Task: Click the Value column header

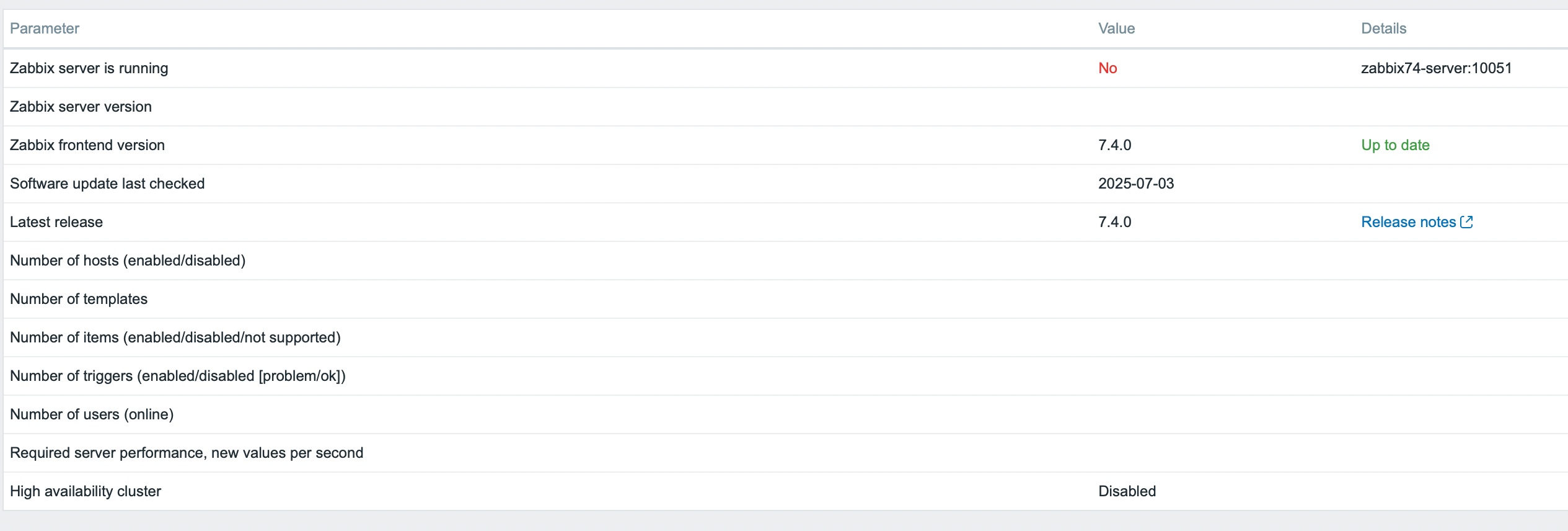Action: pos(1116,29)
